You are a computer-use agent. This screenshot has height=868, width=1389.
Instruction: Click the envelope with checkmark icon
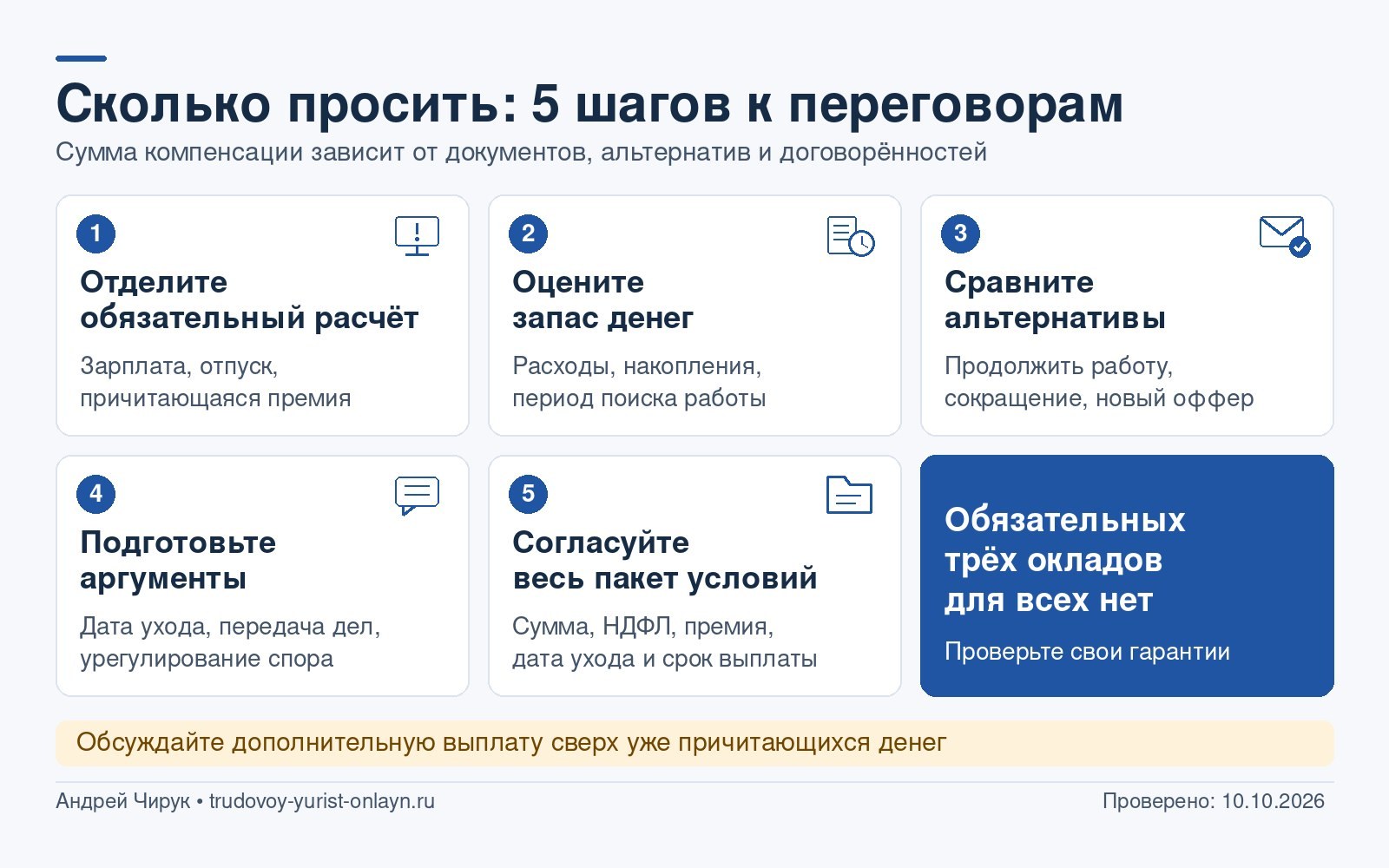(x=1285, y=236)
